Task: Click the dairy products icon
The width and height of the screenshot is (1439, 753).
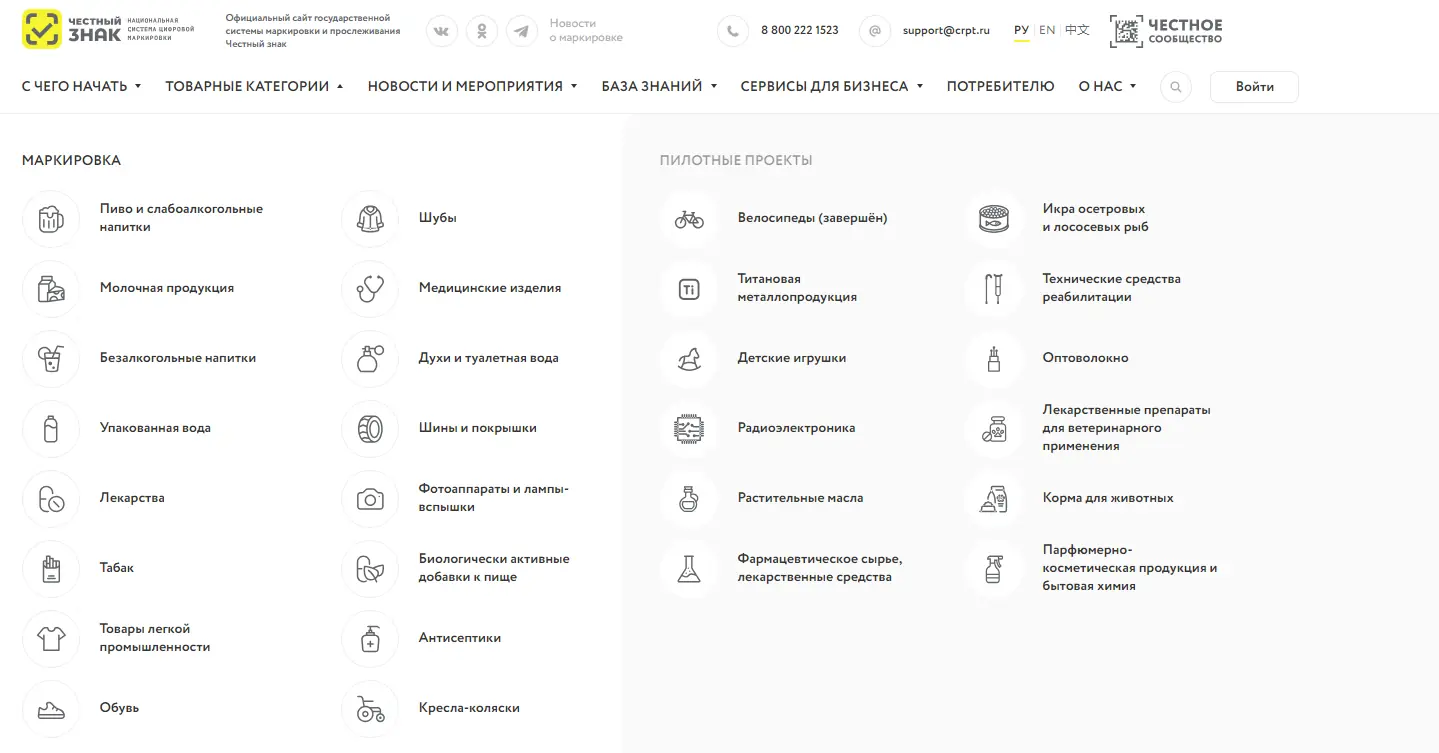Action: point(51,289)
